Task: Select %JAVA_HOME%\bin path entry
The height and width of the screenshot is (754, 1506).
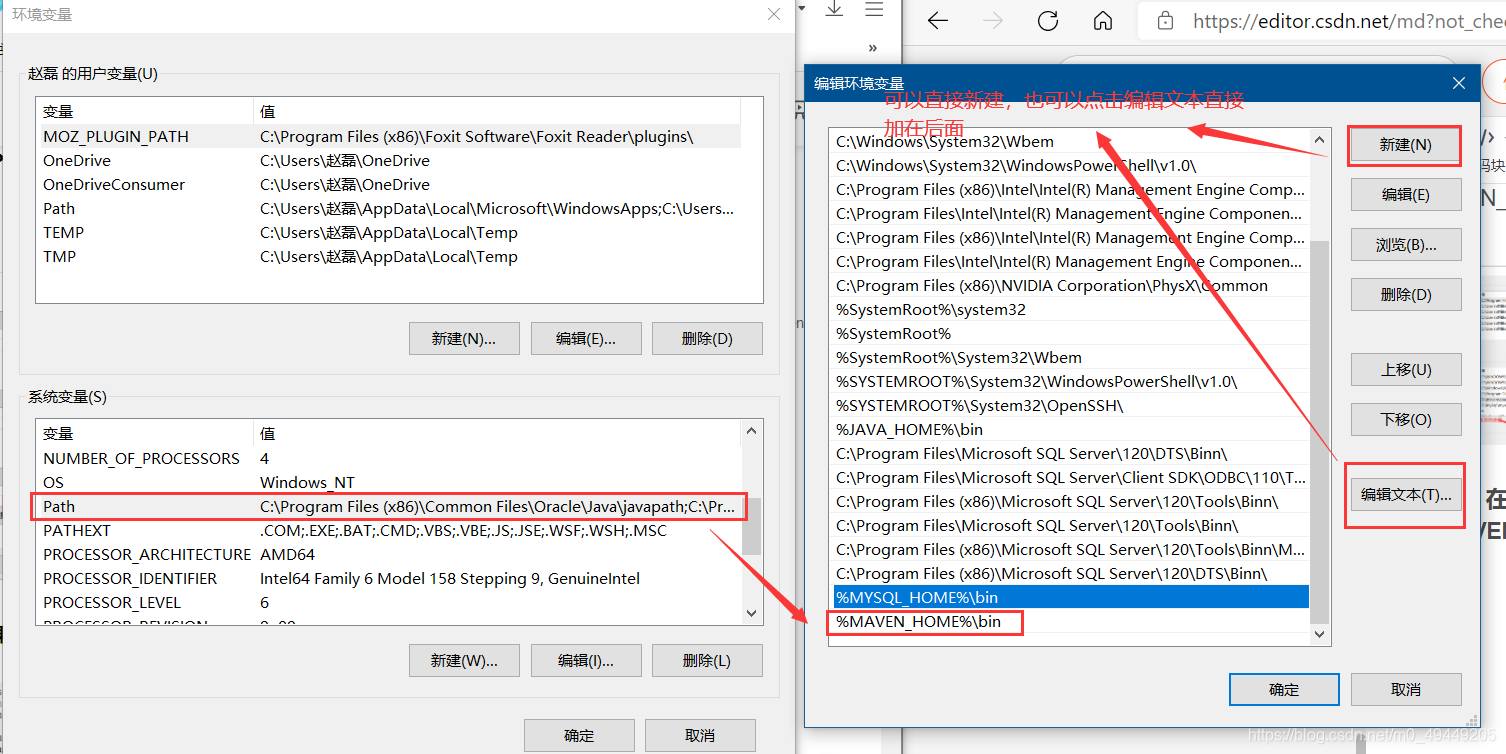Action: 1070,430
